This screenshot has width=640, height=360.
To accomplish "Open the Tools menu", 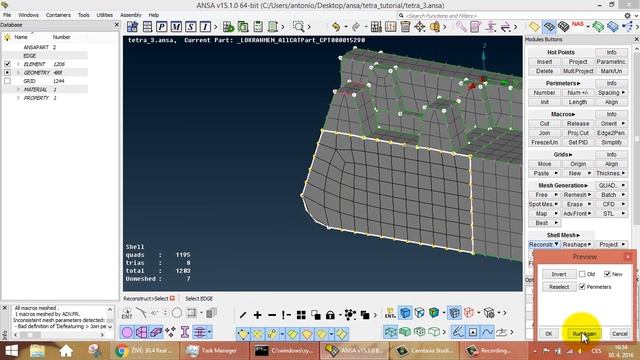I will pos(84,15).
